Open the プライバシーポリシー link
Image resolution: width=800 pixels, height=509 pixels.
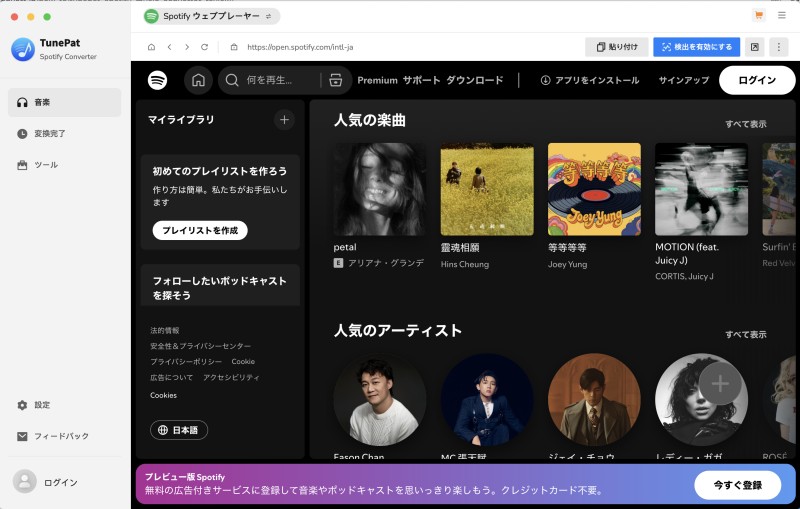click(x=186, y=362)
